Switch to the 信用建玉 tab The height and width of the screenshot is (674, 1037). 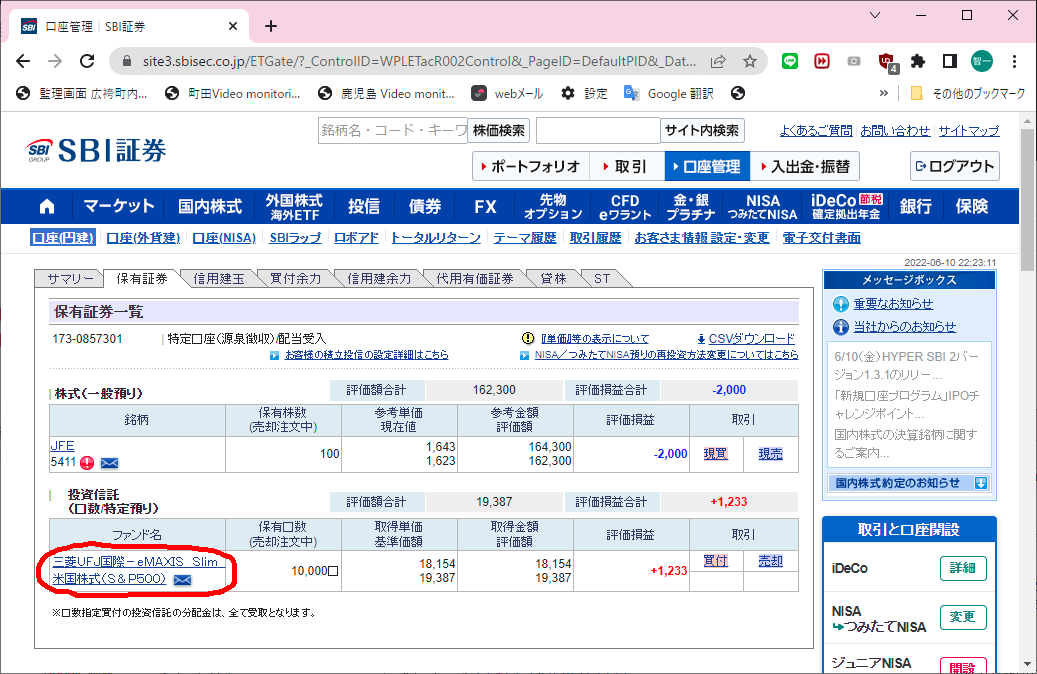217,279
